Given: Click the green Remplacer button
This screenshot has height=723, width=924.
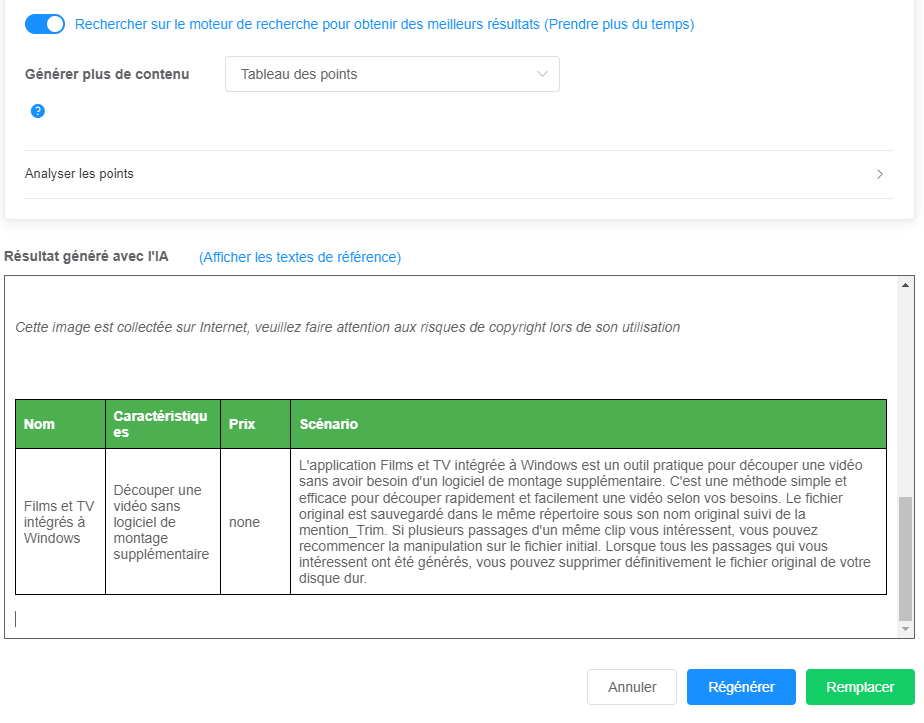Looking at the screenshot, I should pyautogui.click(x=860, y=687).
